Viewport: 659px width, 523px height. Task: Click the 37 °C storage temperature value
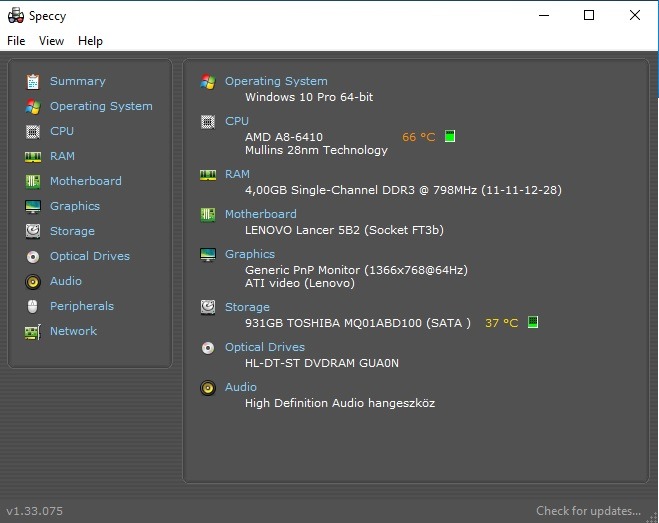pyautogui.click(x=502, y=323)
